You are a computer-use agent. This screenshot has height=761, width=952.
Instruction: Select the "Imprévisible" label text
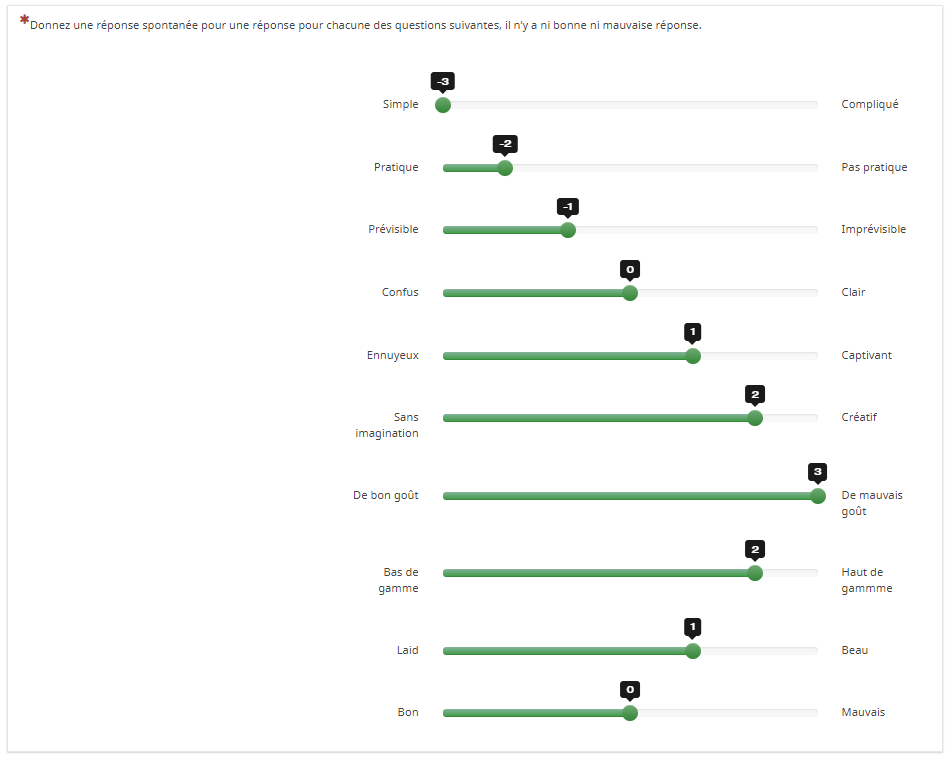(874, 229)
